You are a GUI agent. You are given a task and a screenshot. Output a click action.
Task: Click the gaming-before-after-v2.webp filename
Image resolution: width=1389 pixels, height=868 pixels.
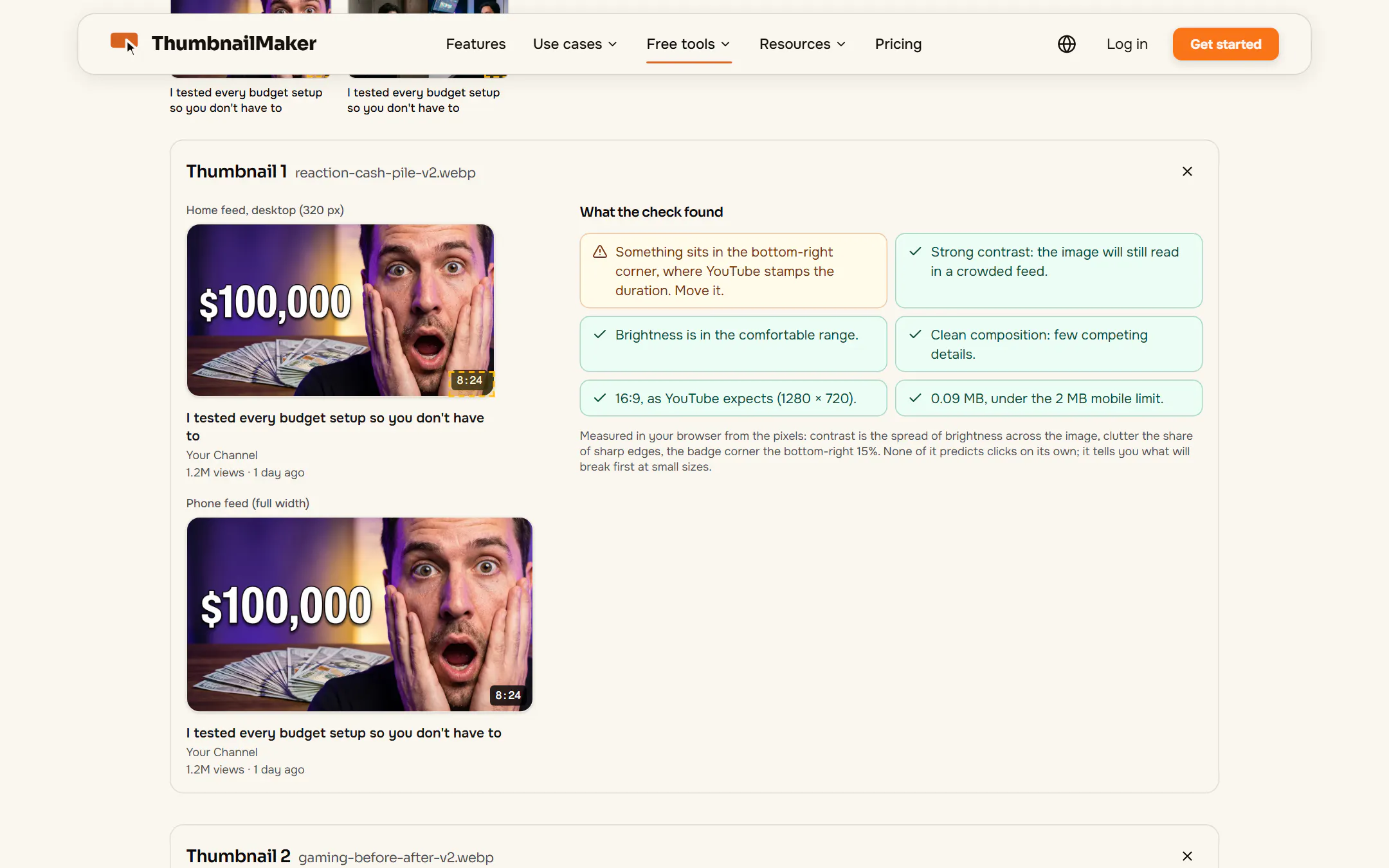[x=396, y=858]
